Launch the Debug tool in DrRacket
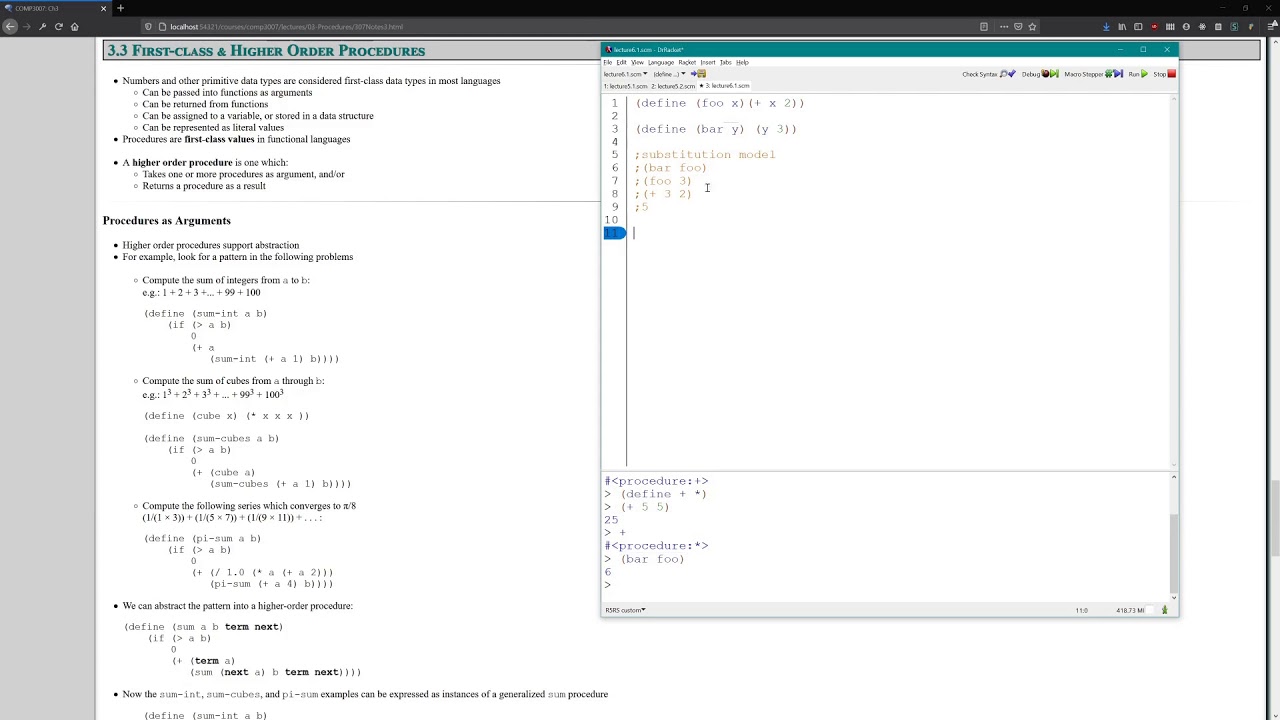Viewport: 1280px width, 720px height. tap(1039, 74)
